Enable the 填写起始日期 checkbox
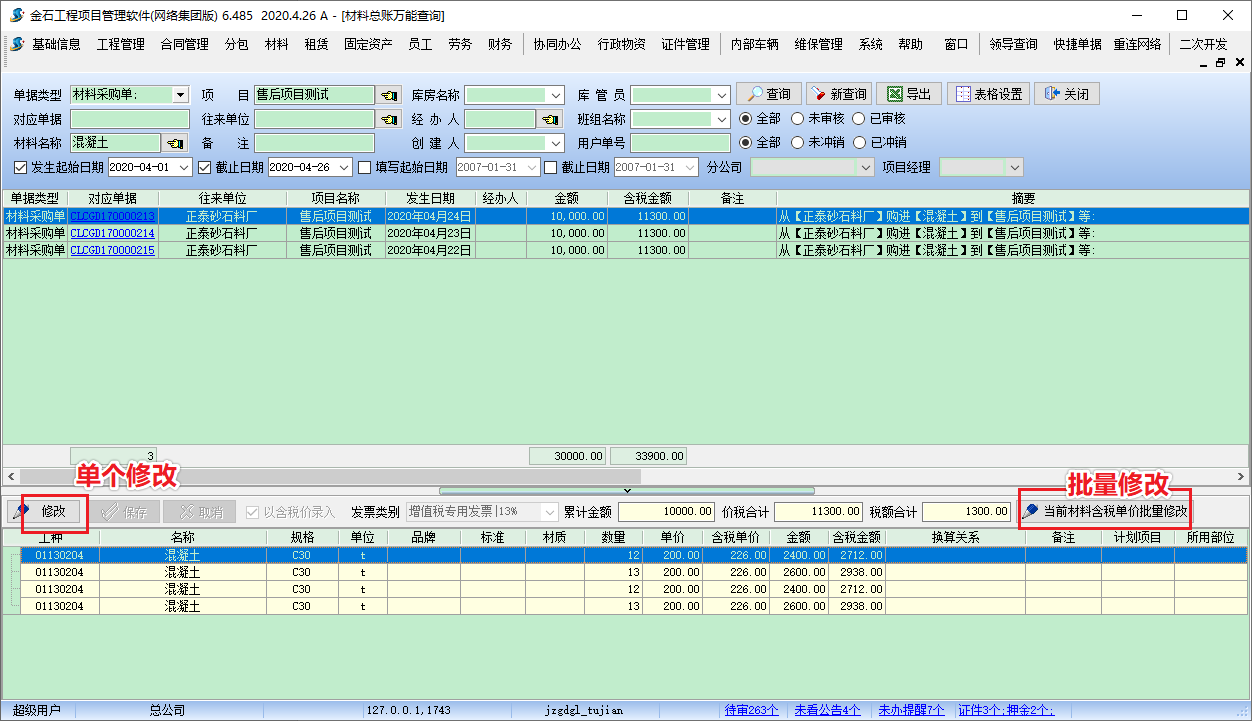The height and width of the screenshot is (721, 1252). [x=365, y=167]
